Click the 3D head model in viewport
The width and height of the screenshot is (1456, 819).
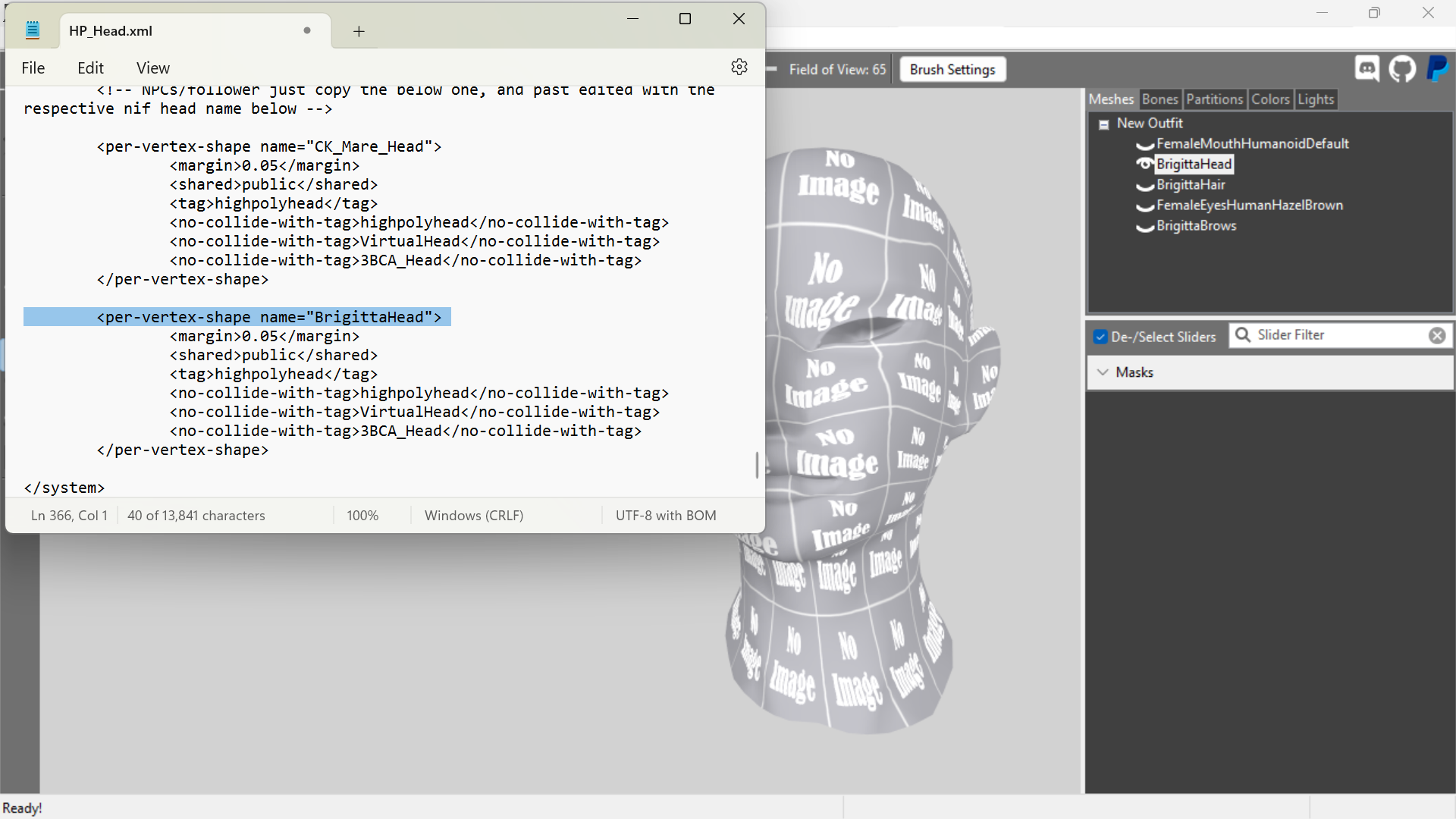864,440
